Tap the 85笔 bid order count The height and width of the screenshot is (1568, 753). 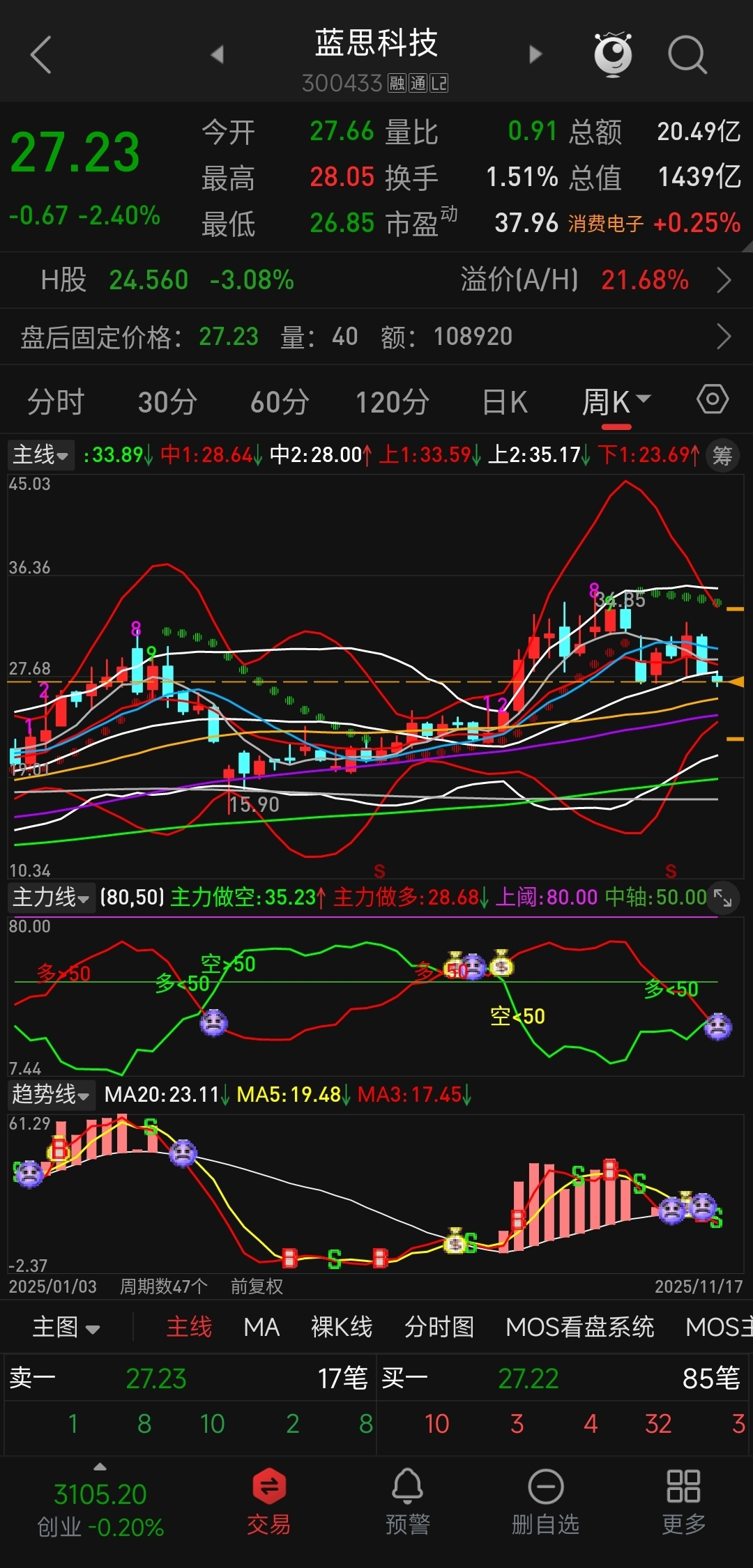pos(711,1378)
